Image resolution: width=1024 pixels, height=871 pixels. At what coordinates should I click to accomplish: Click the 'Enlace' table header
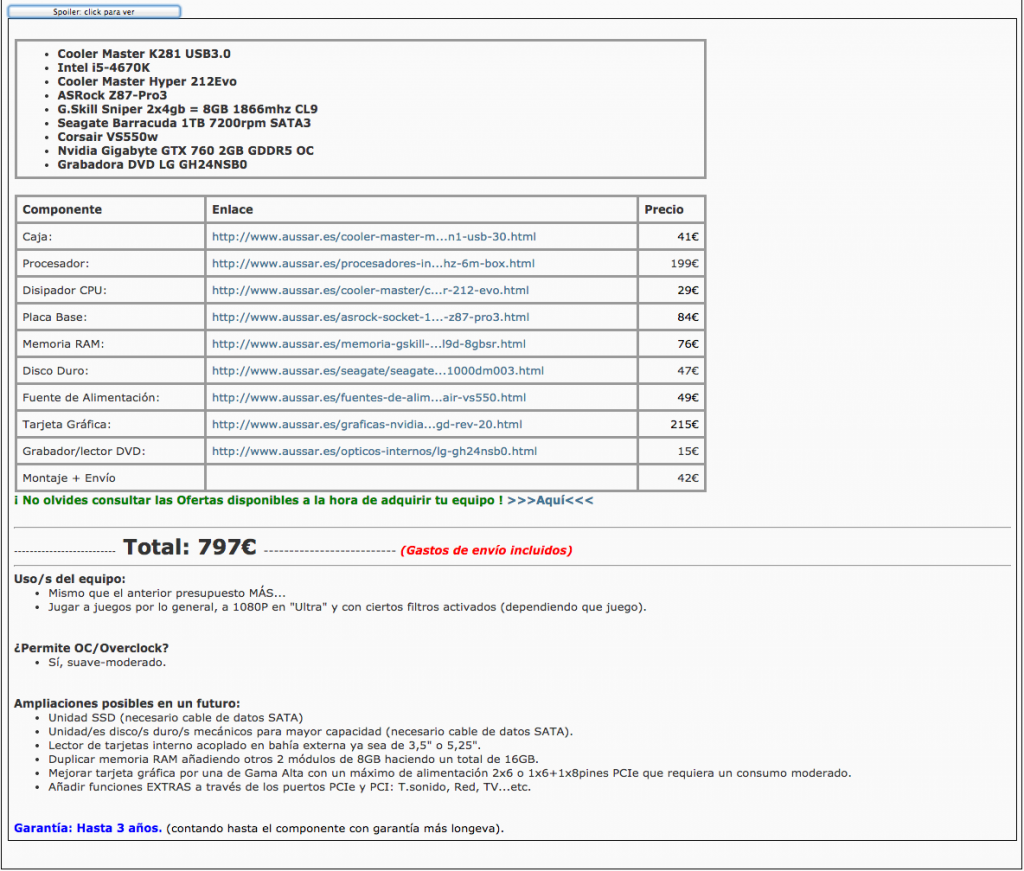(421, 209)
